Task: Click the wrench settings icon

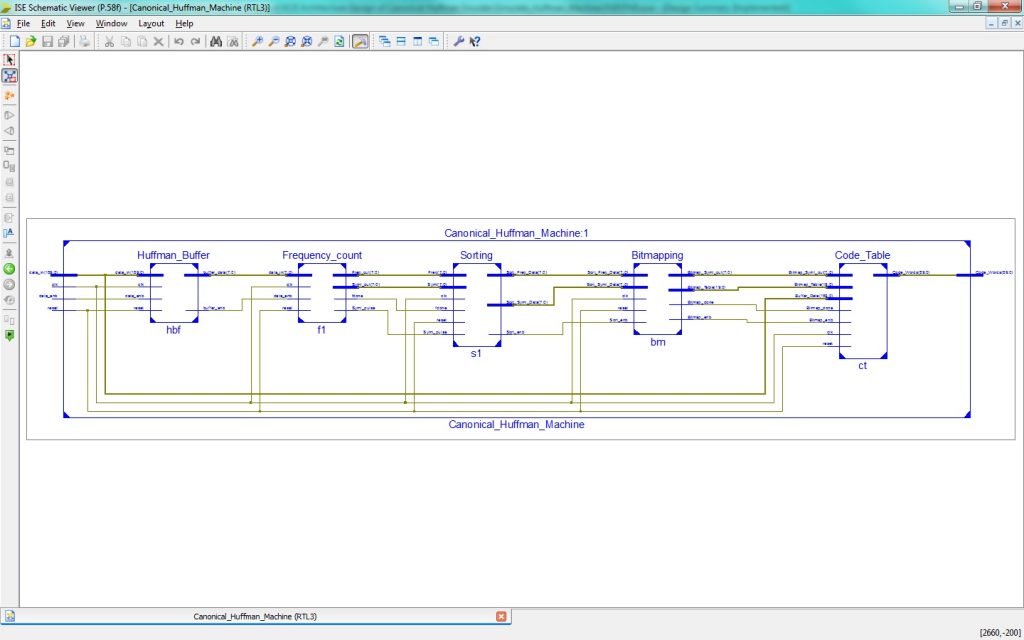Action: pos(459,42)
